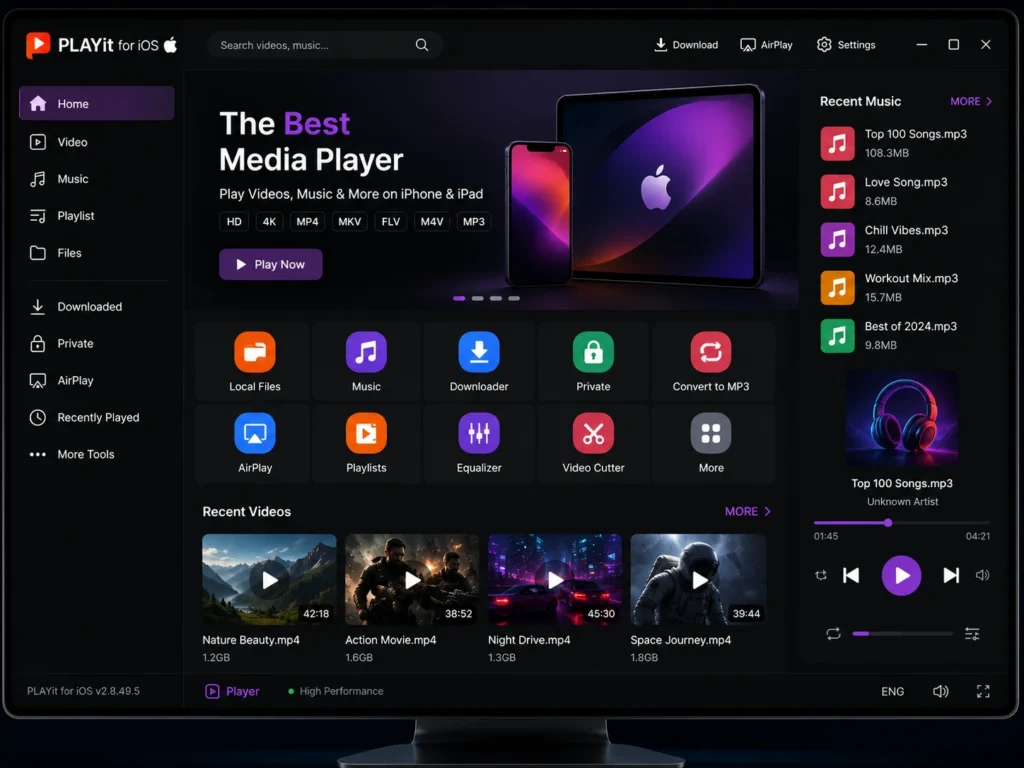Click the Chill Vibes.mp3 purple icon
The height and width of the screenshot is (768, 1024).
point(837,240)
